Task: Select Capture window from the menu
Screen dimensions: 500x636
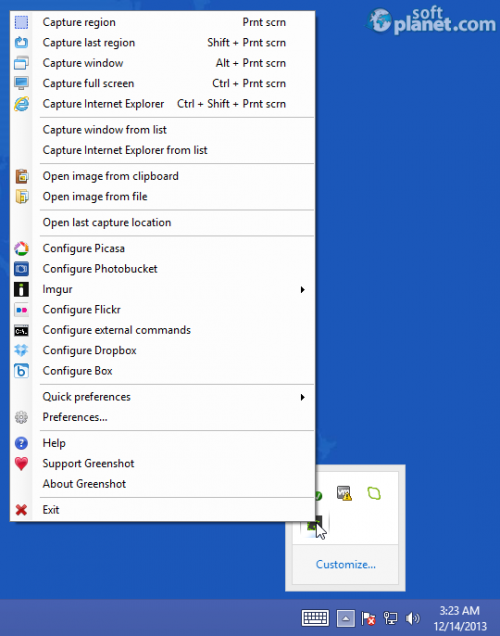Action: pyautogui.click(x=163, y=63)
